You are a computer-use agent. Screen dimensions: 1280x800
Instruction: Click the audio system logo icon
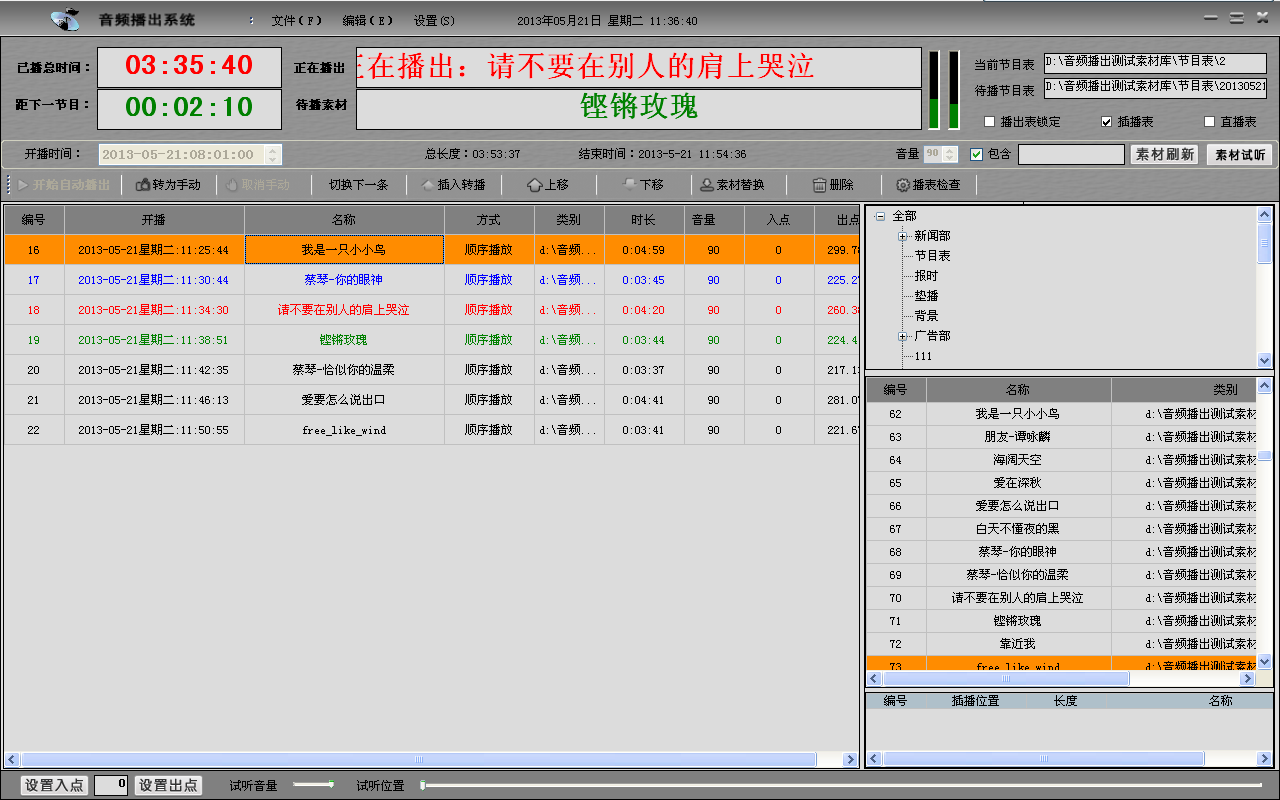click(65, 20)
